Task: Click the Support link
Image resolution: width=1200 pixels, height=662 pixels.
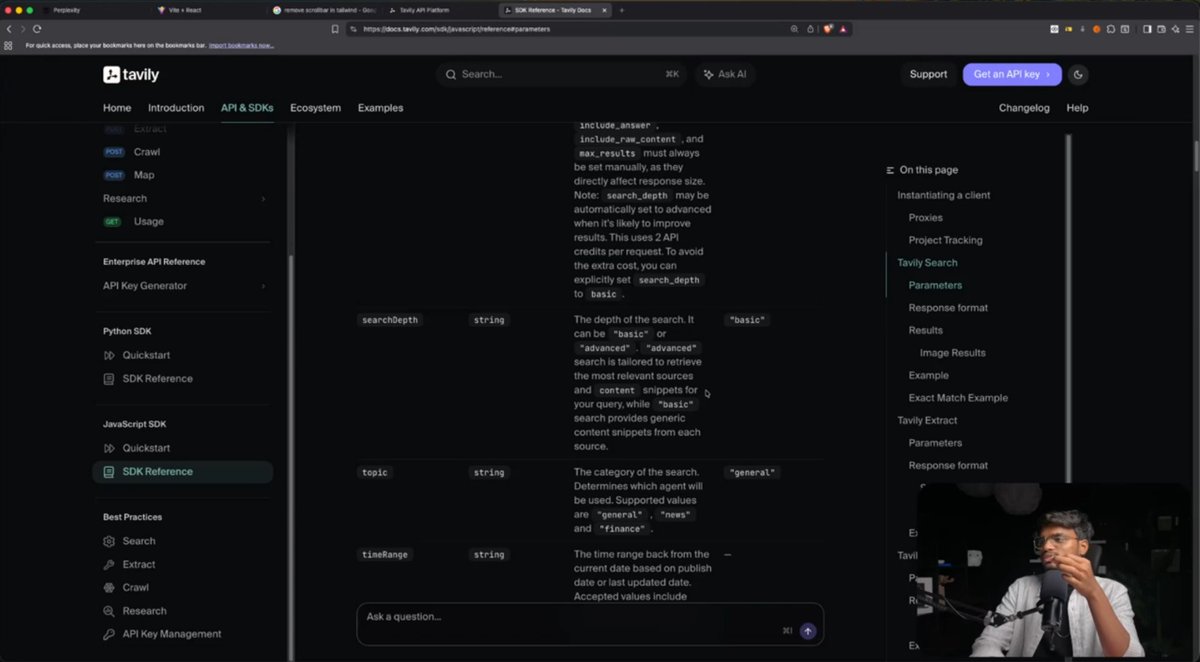Action: (928, 74)
